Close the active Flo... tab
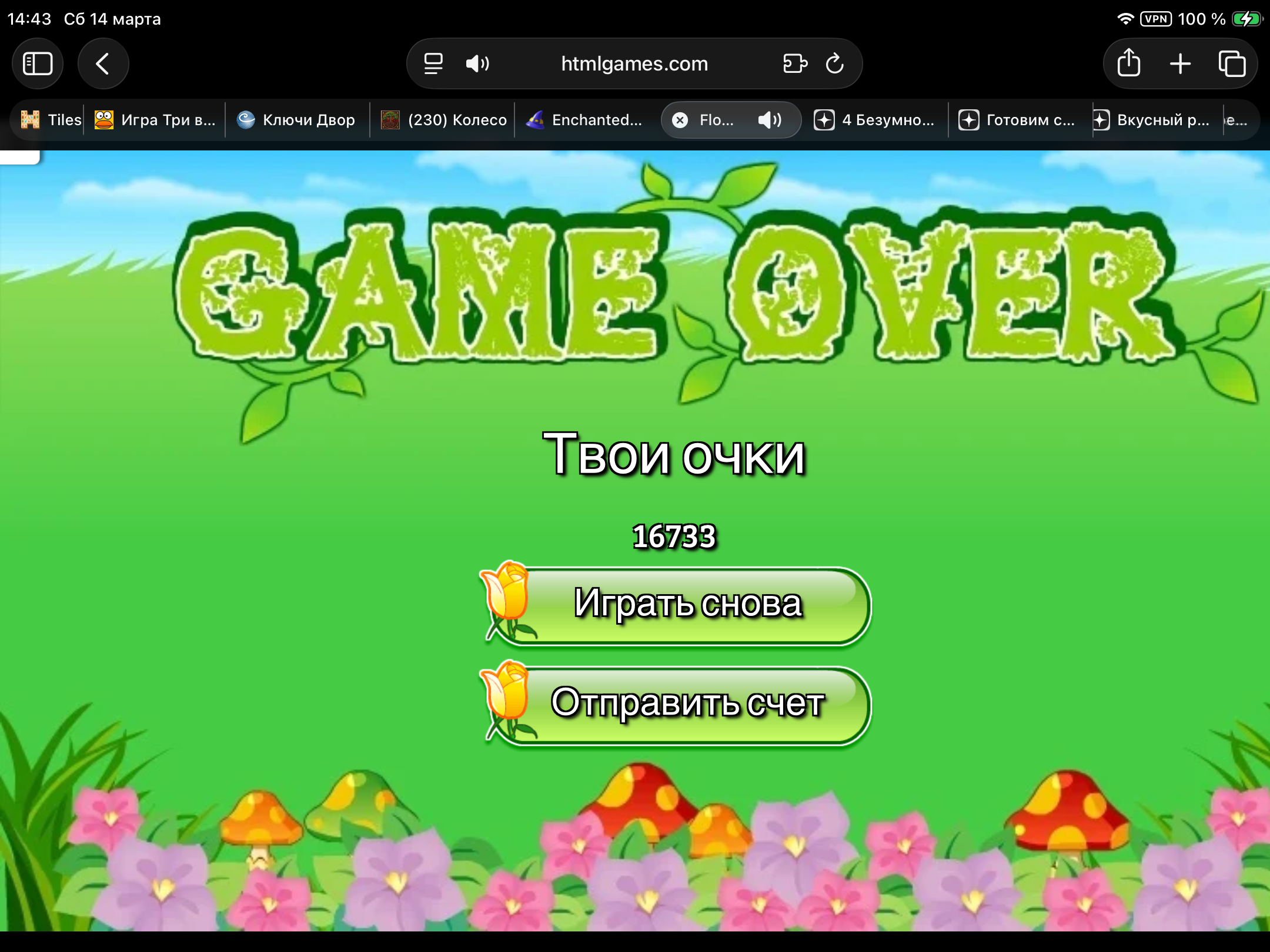The width and height of the screenshot is (1270, 952). tap(680, 120)
